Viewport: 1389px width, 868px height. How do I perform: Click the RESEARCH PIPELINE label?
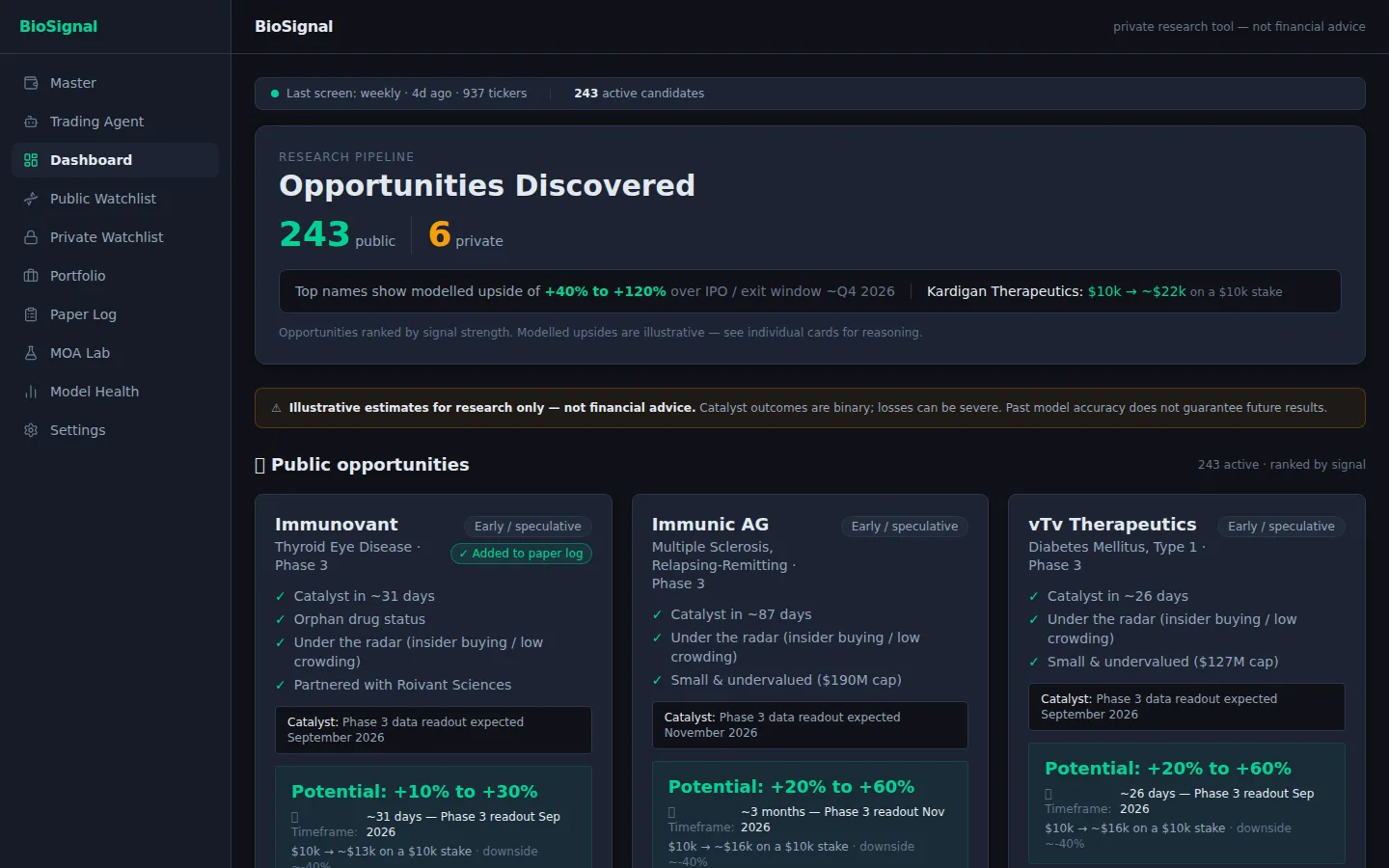point(346,157)
